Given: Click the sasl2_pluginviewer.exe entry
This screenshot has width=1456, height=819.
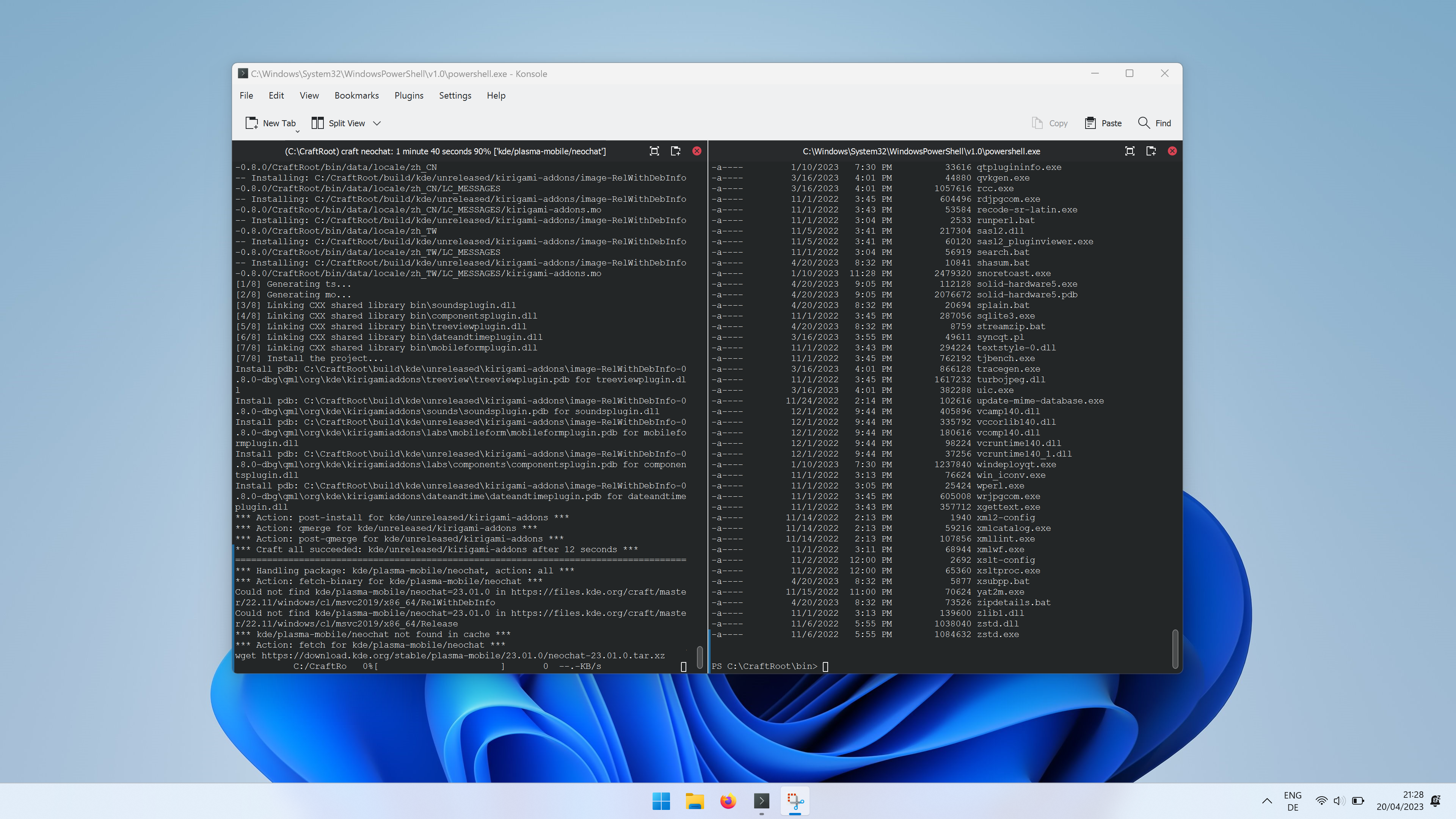Looking at the screenshot, I should [1035, 242].
